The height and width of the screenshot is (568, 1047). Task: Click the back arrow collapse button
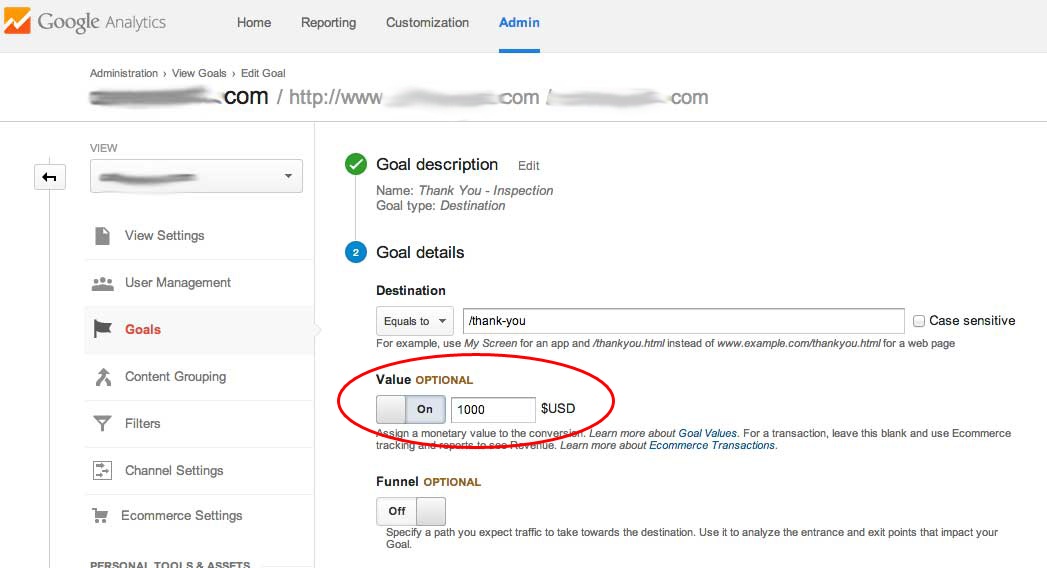49,177
